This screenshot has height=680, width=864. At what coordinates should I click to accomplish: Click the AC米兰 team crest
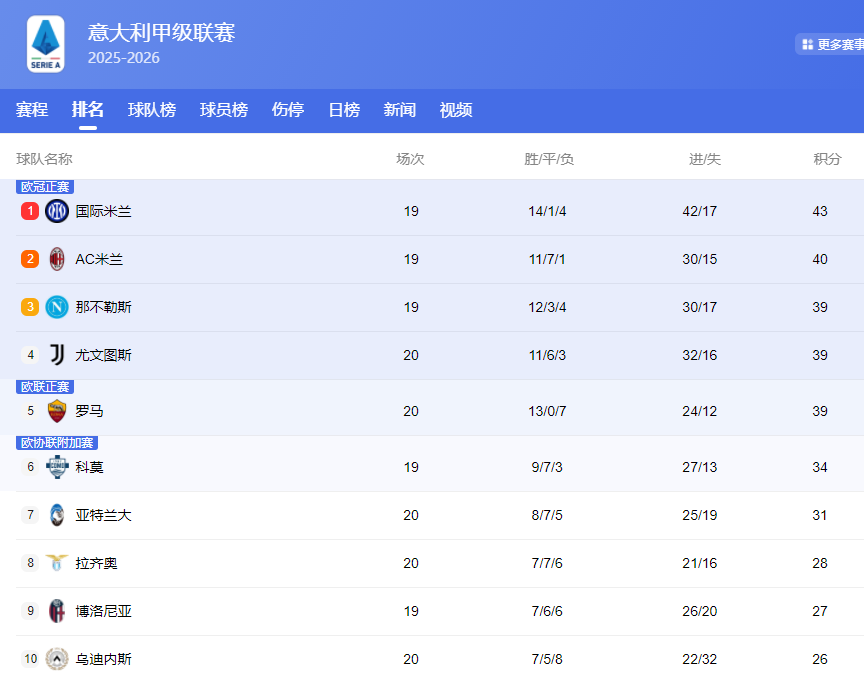57,259
